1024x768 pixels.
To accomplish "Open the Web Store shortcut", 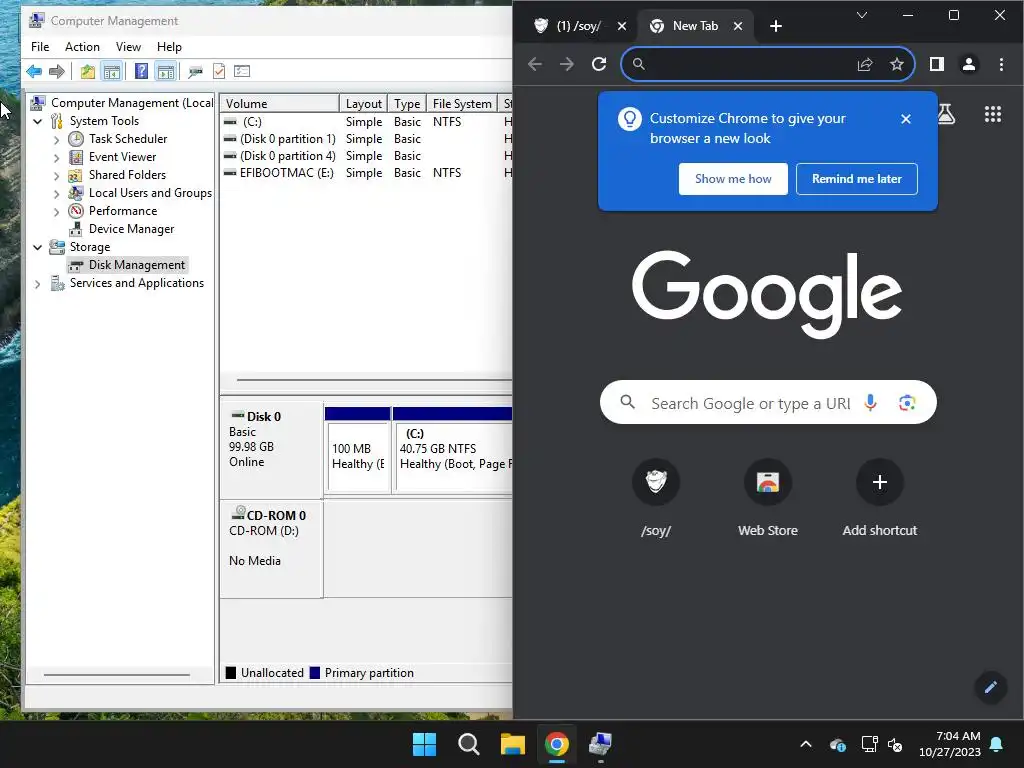I will click(x=767, y=498).
